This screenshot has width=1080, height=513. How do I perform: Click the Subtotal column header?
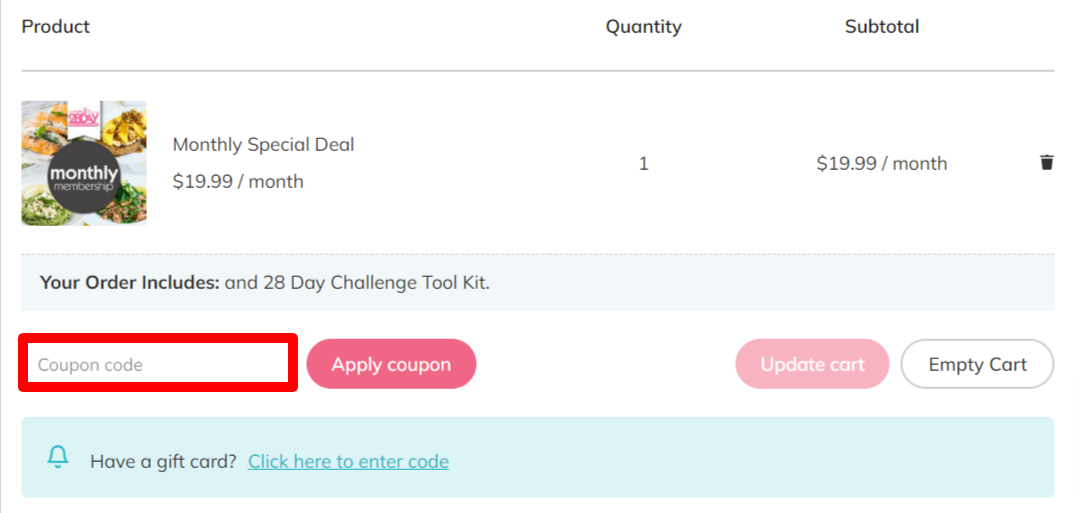[882, 27]
